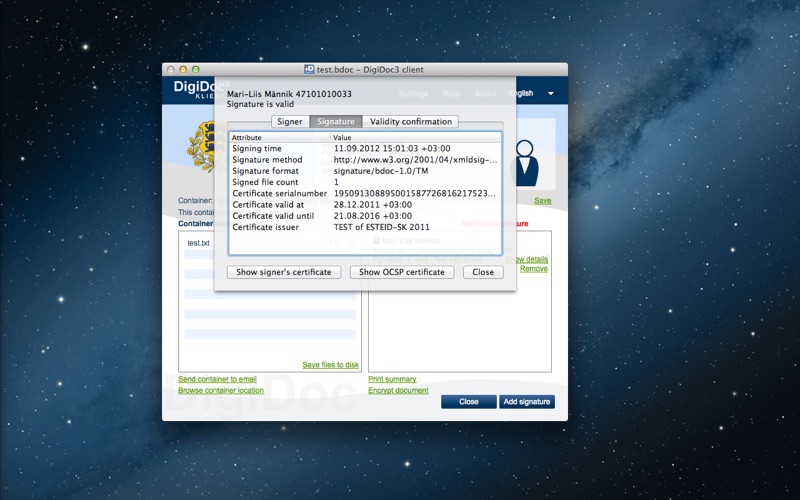Select the Signature tab
The image size is (800, 500).
coord(335,122)
